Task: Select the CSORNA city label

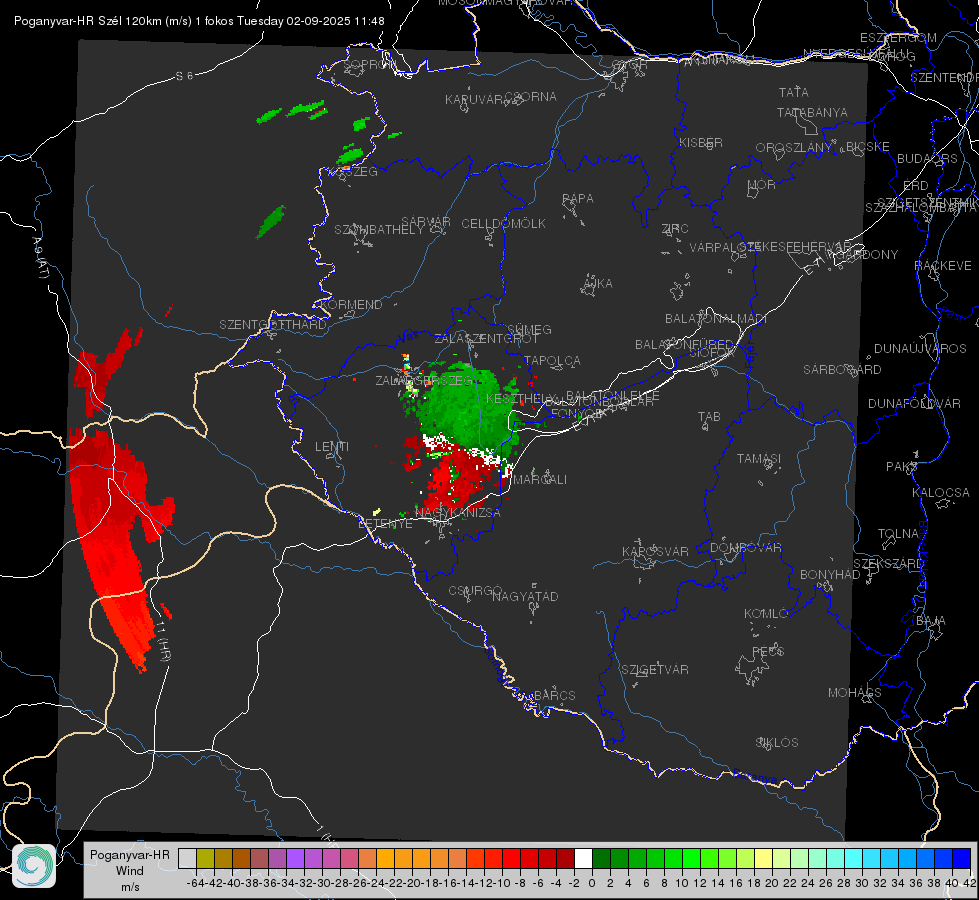Action: coord(531,97)
